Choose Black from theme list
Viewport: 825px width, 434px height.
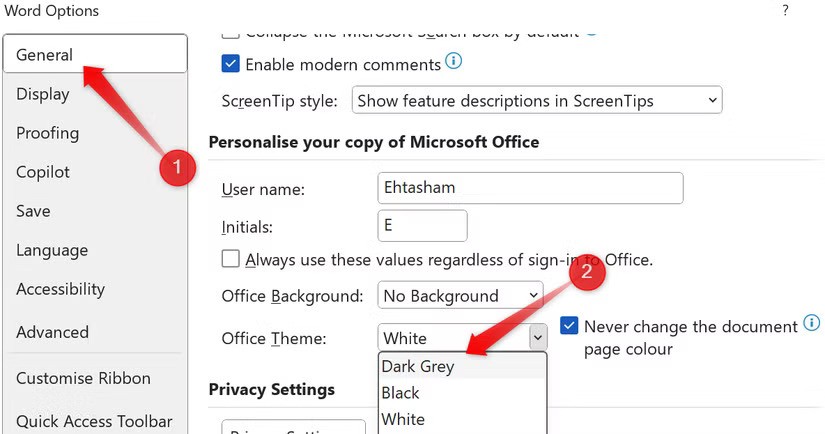(x=400, y=393)
